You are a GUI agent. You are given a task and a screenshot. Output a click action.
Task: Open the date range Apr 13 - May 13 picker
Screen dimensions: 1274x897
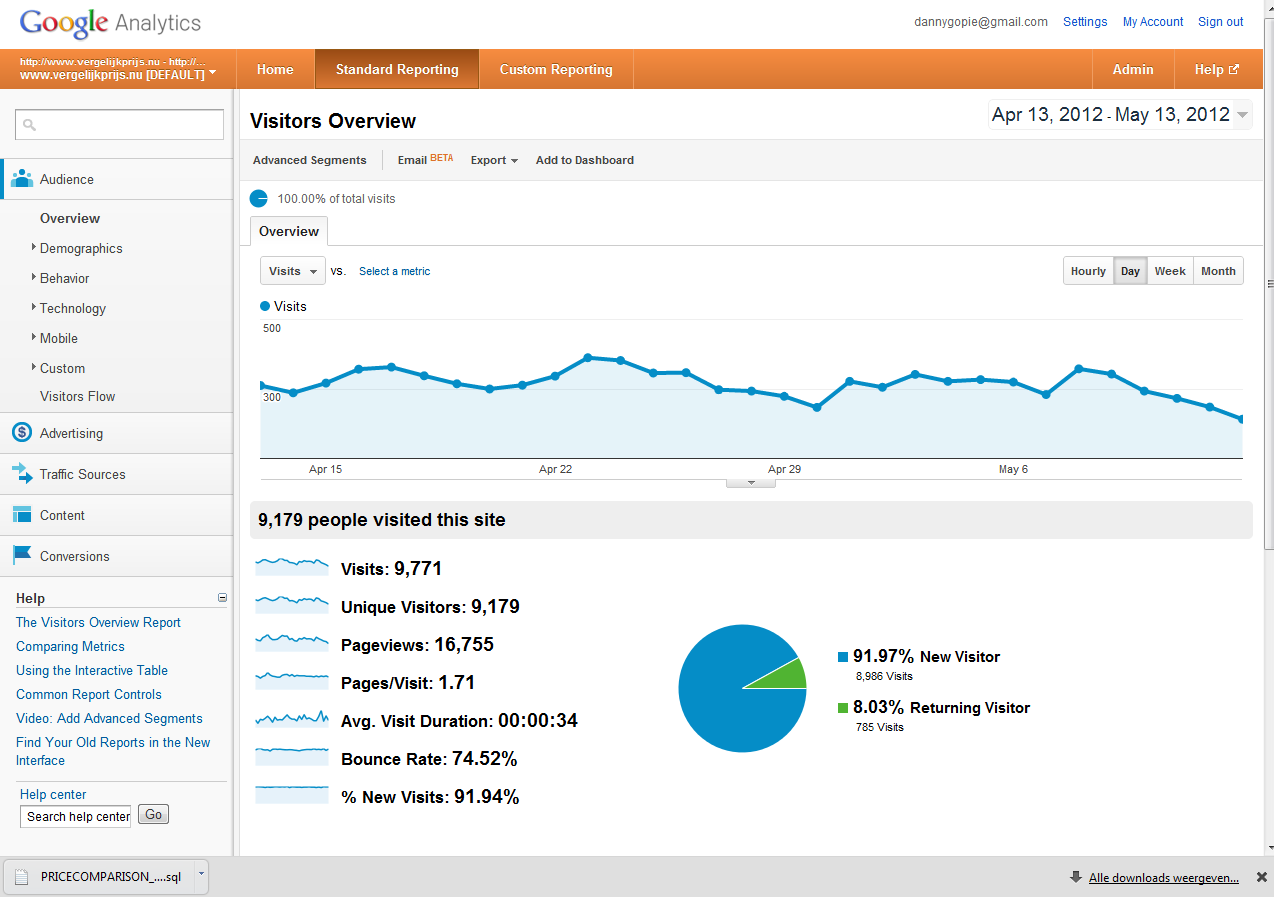click(1120, 114)
